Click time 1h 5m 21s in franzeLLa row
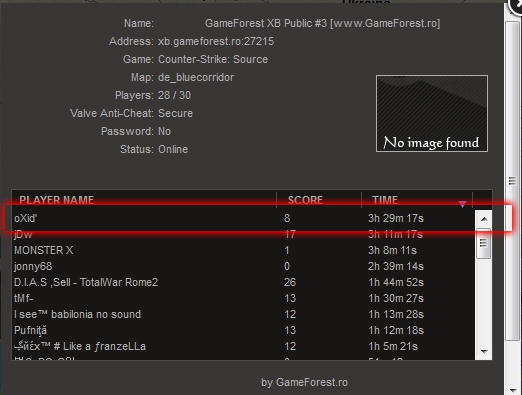 click(x=393, y=346)
